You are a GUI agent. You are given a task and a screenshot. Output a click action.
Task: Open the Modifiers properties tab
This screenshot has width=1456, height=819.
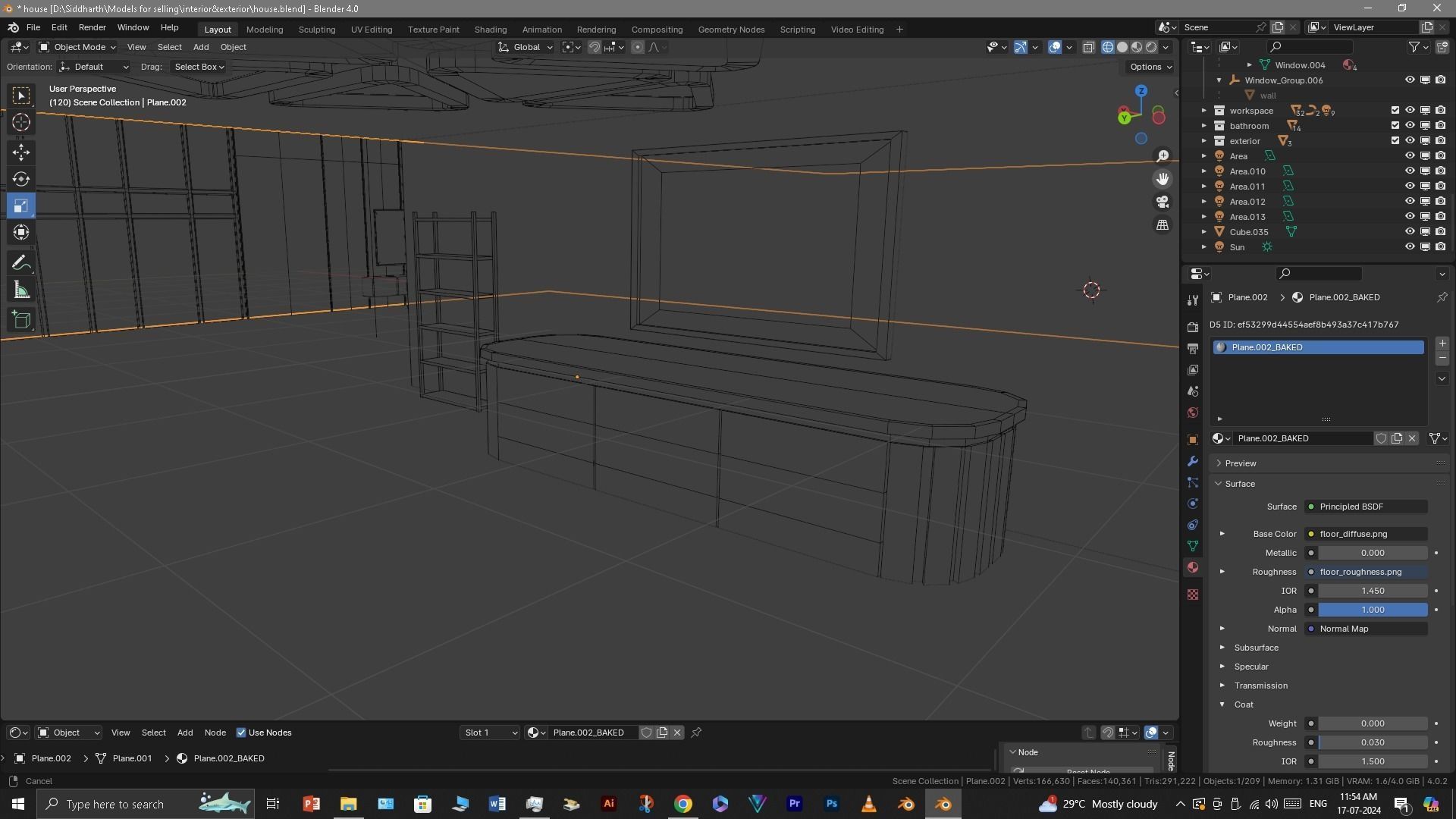click(1193, 461)
